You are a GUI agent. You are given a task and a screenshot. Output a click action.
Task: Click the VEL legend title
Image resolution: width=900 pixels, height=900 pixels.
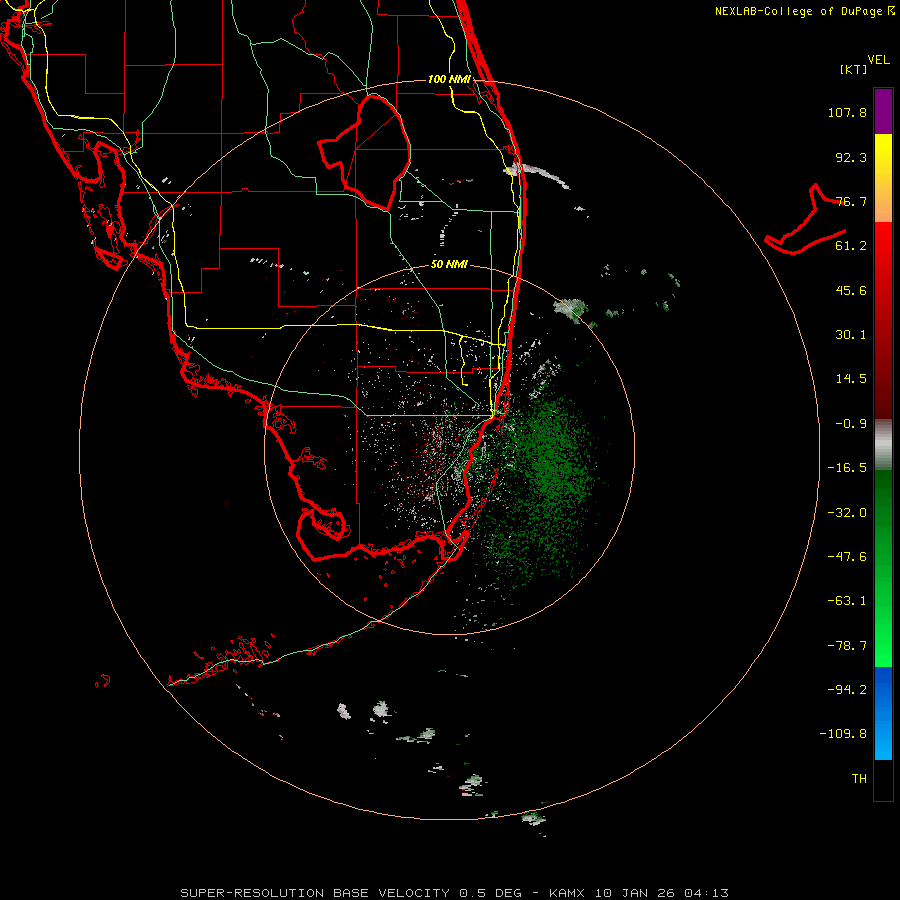click(x=878, y=60)
